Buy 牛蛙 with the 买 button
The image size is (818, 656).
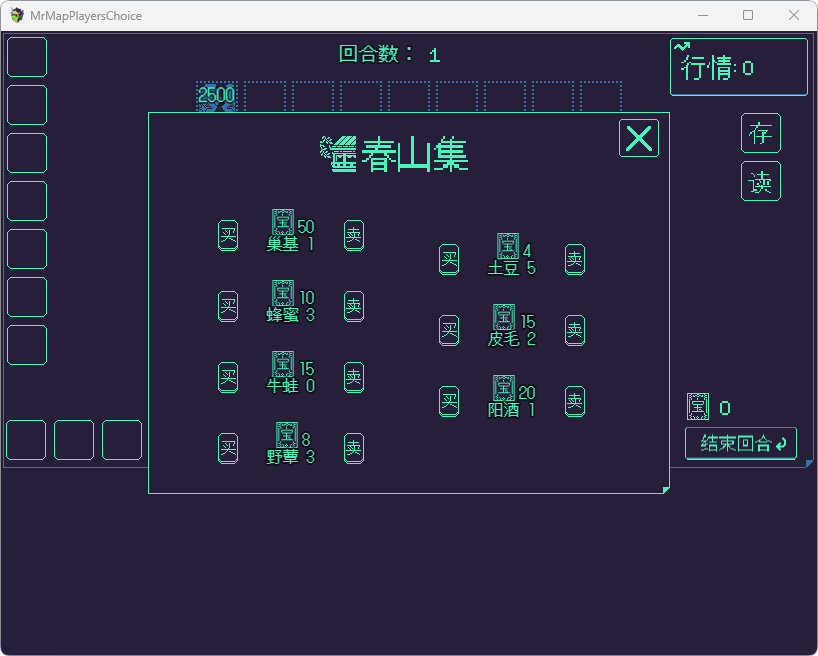pos(228,377)
